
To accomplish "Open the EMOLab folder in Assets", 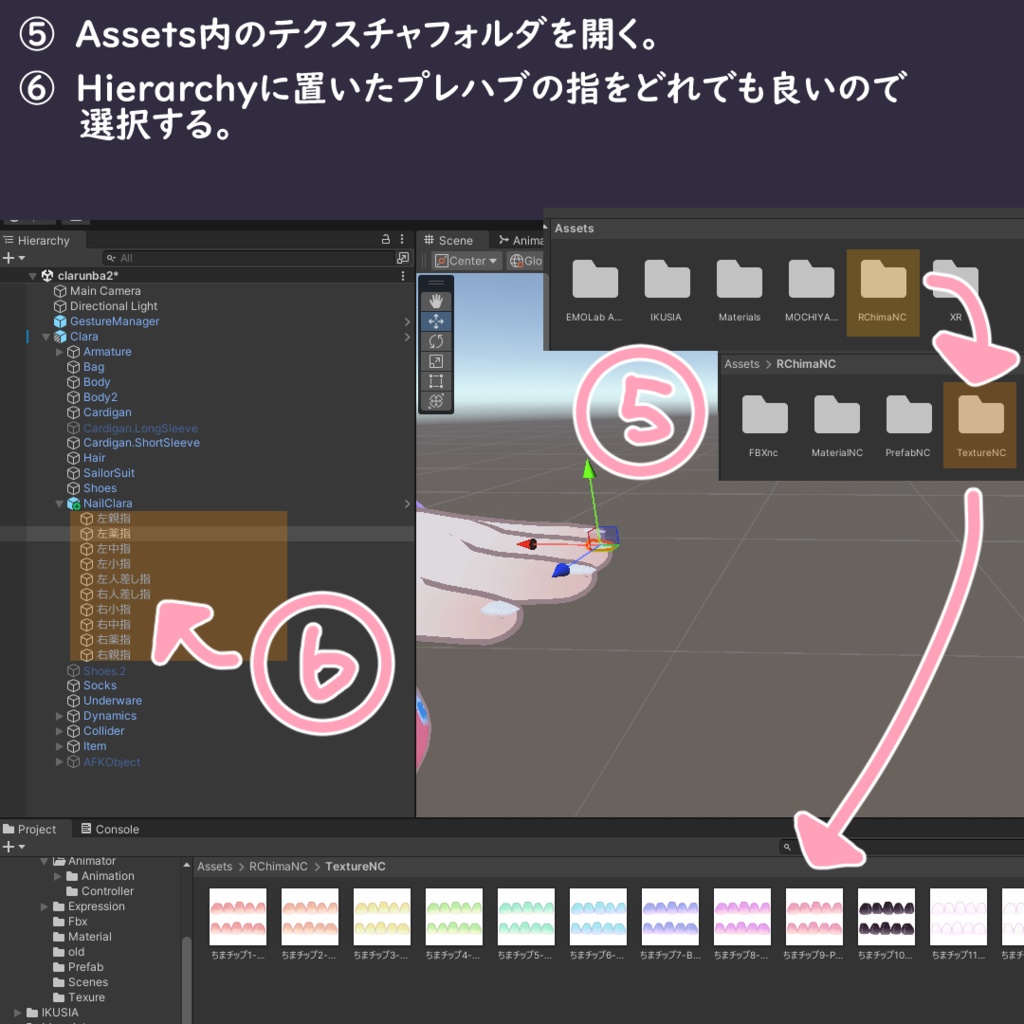I will tap(594, 292).
